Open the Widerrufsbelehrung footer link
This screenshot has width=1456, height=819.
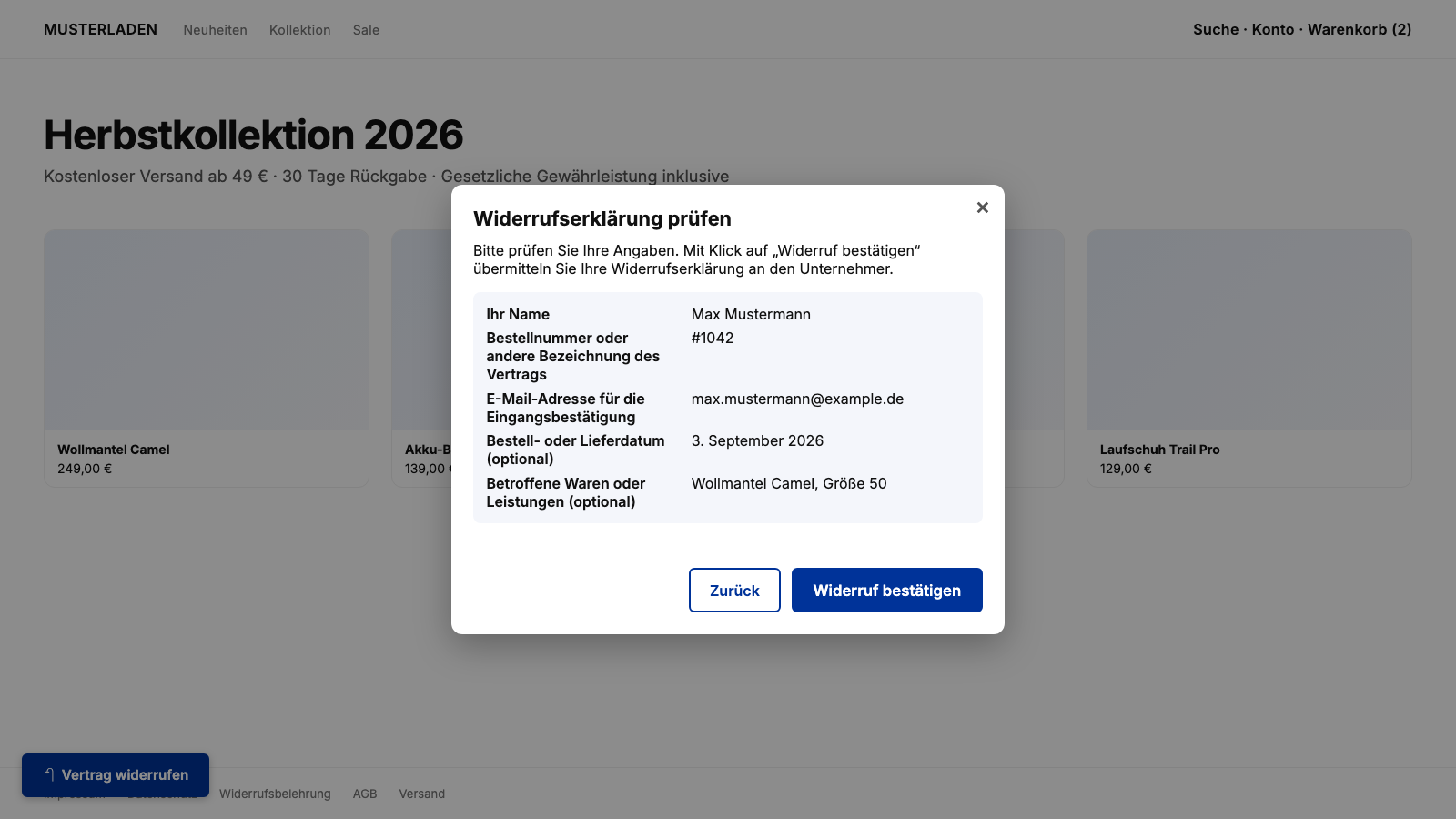pyautogui.click(x=275, y=794)
